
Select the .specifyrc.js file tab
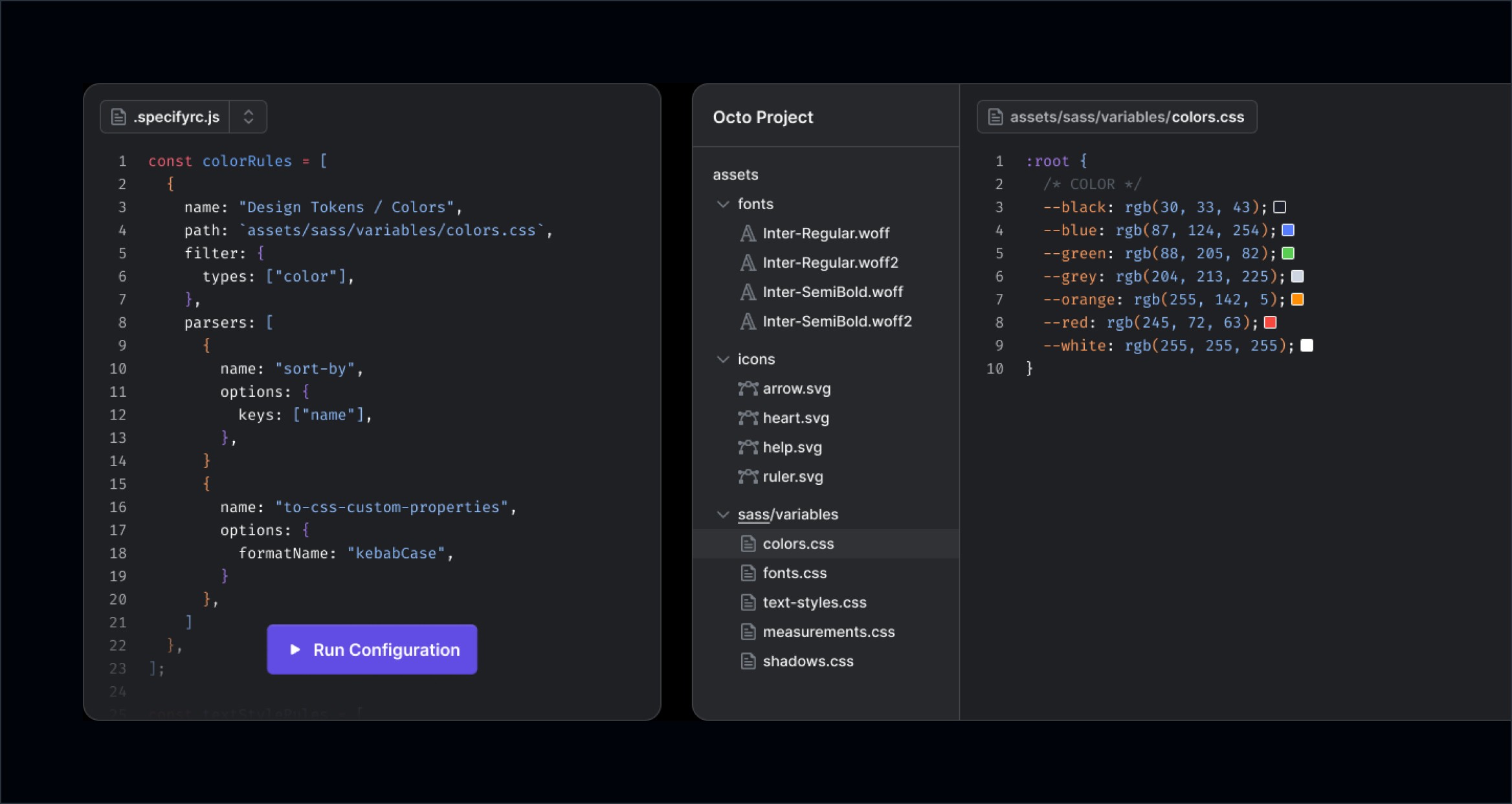coord(175,117)
